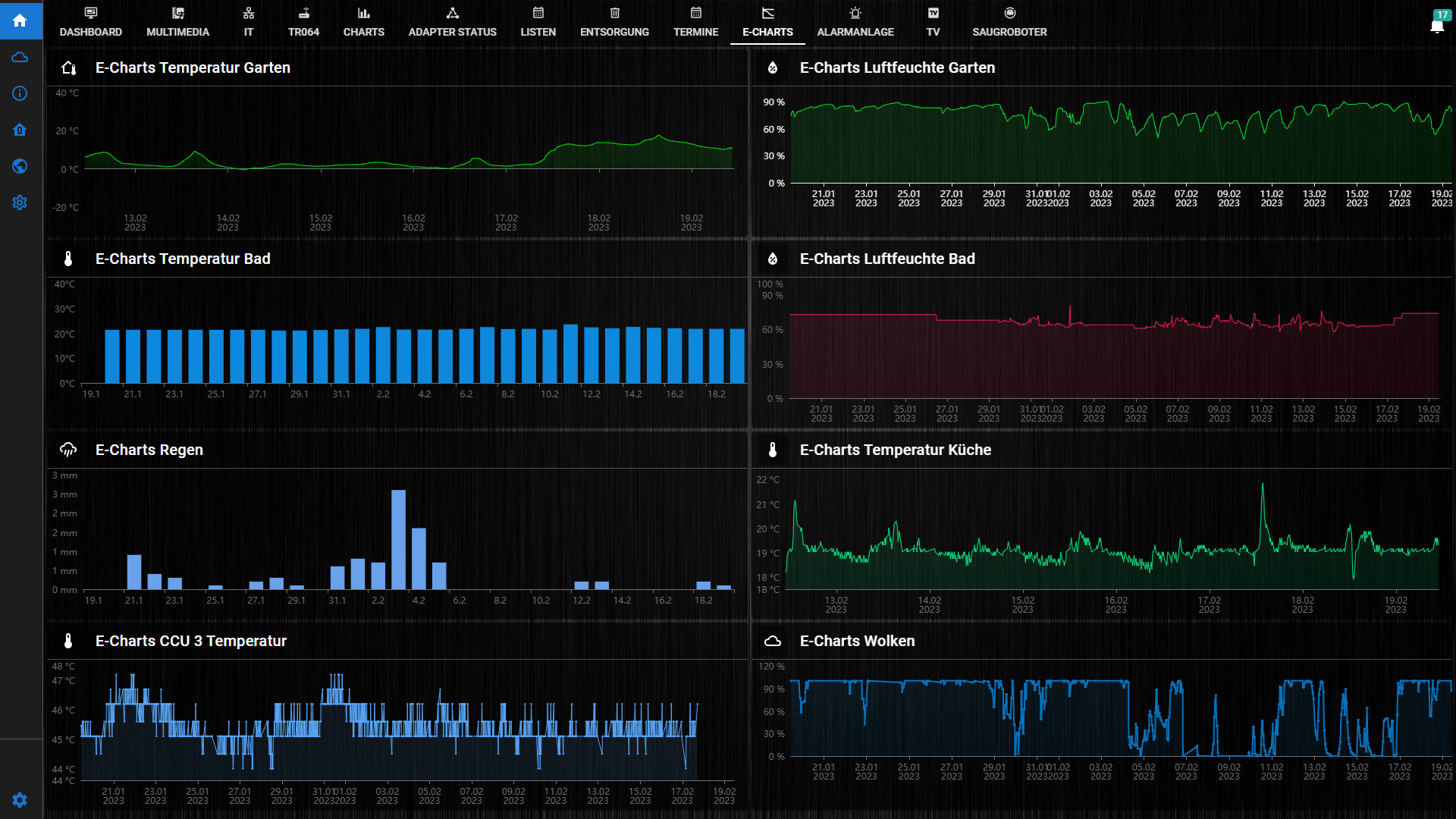Click the E-Charts Luftfeuchte Bad title

[887, 259]
